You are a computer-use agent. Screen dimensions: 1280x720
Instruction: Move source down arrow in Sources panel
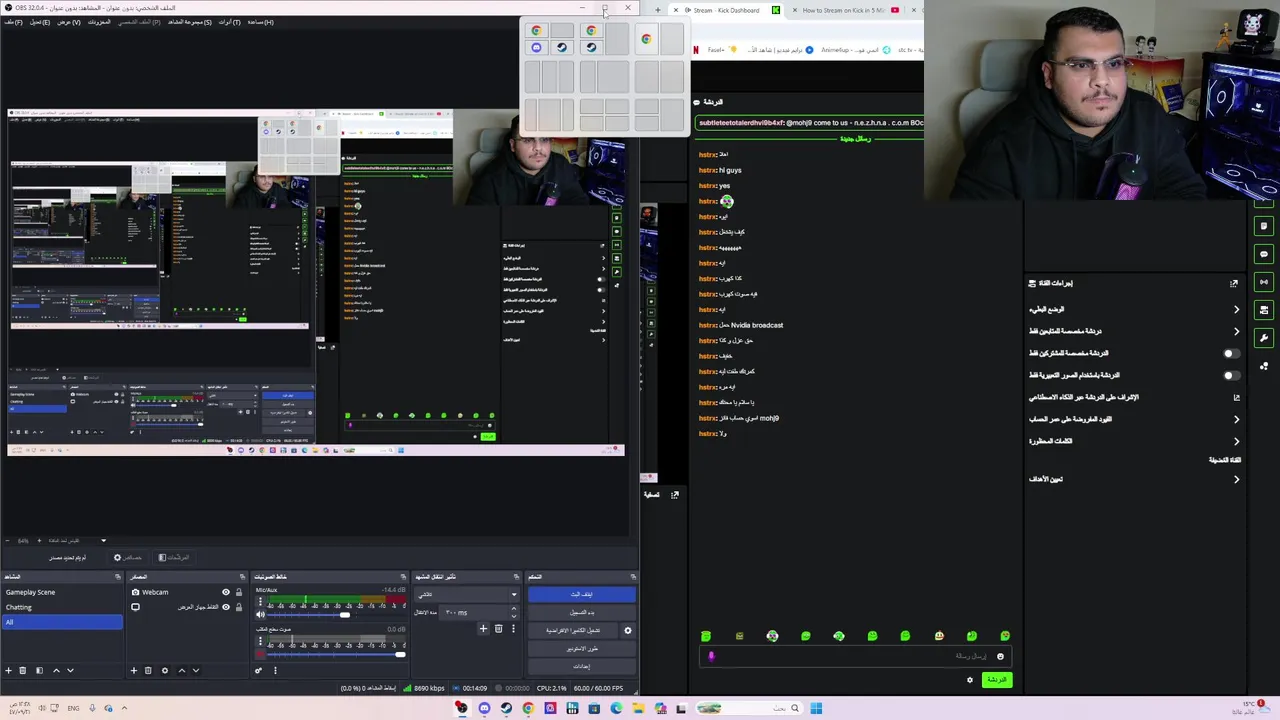point(196,670)
